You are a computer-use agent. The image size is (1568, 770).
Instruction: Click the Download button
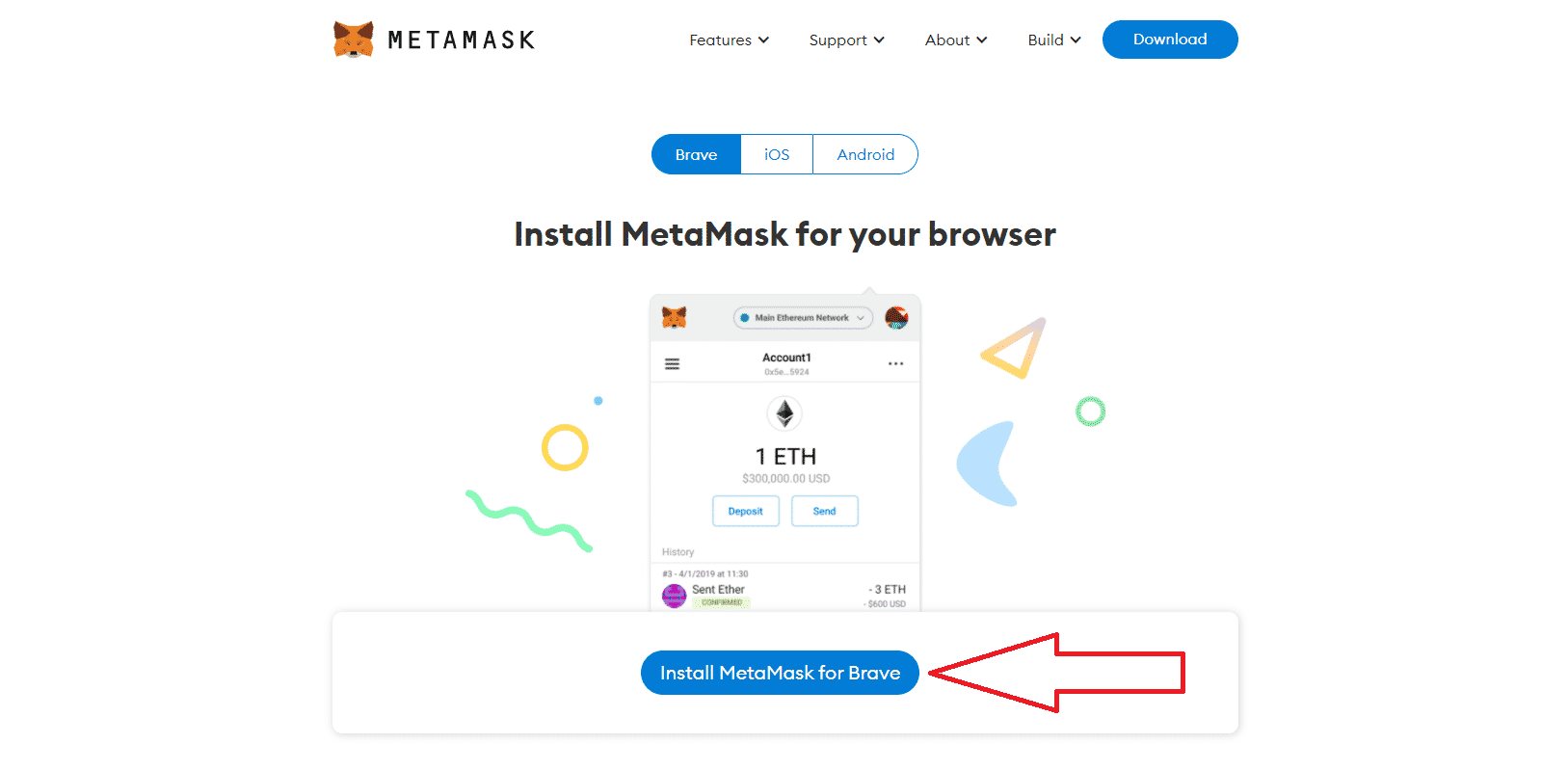1170,40
